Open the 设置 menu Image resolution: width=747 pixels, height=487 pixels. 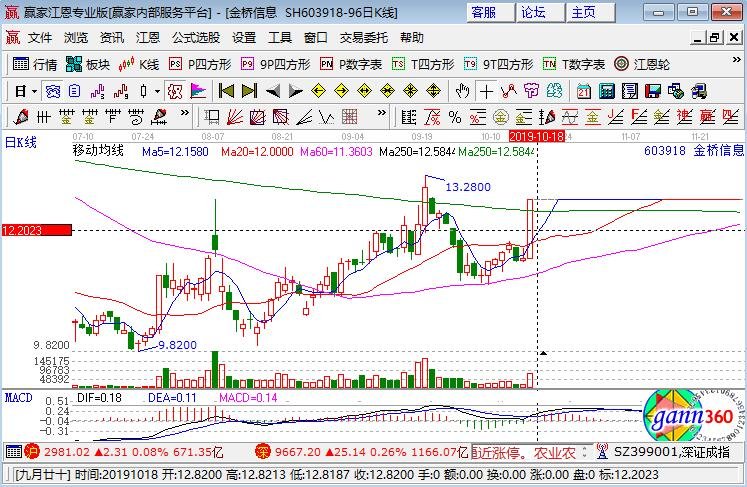pyautogui.click(x=244, y=38)
